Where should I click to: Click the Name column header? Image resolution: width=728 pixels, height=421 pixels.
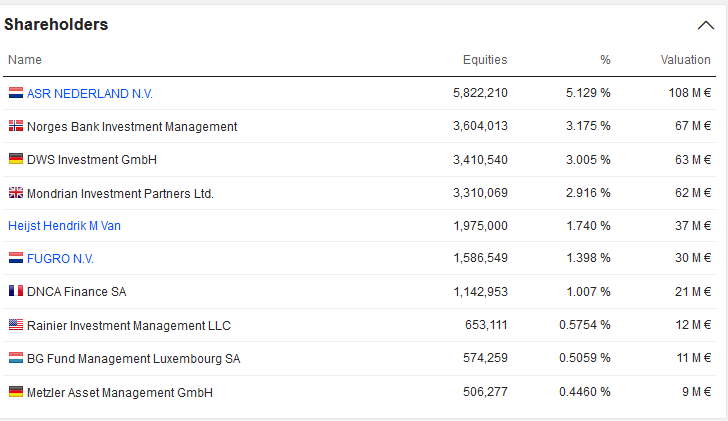point(25,60)
